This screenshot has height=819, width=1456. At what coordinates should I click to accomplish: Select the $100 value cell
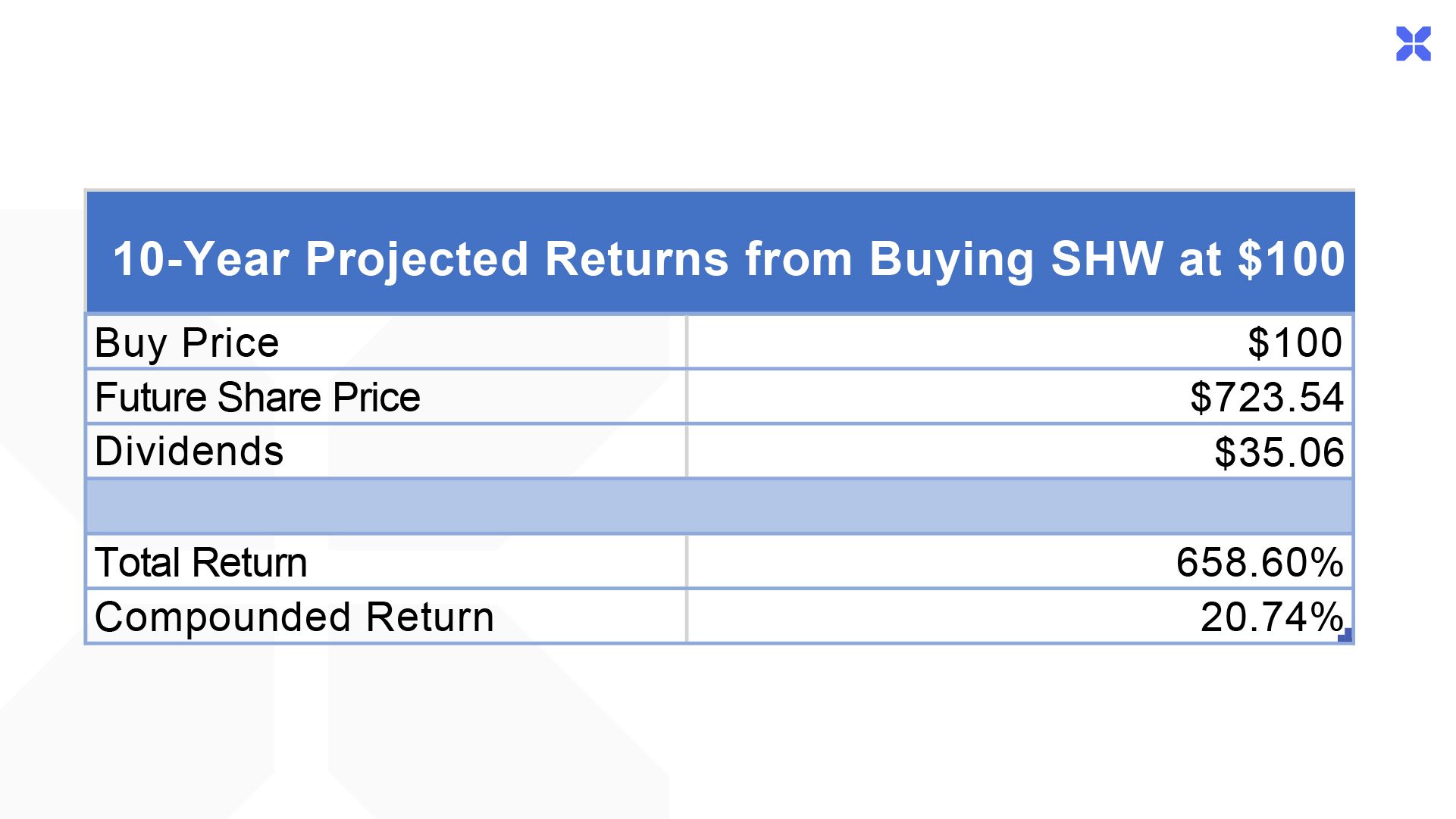pyautogui.click(x=1019, y=342)
